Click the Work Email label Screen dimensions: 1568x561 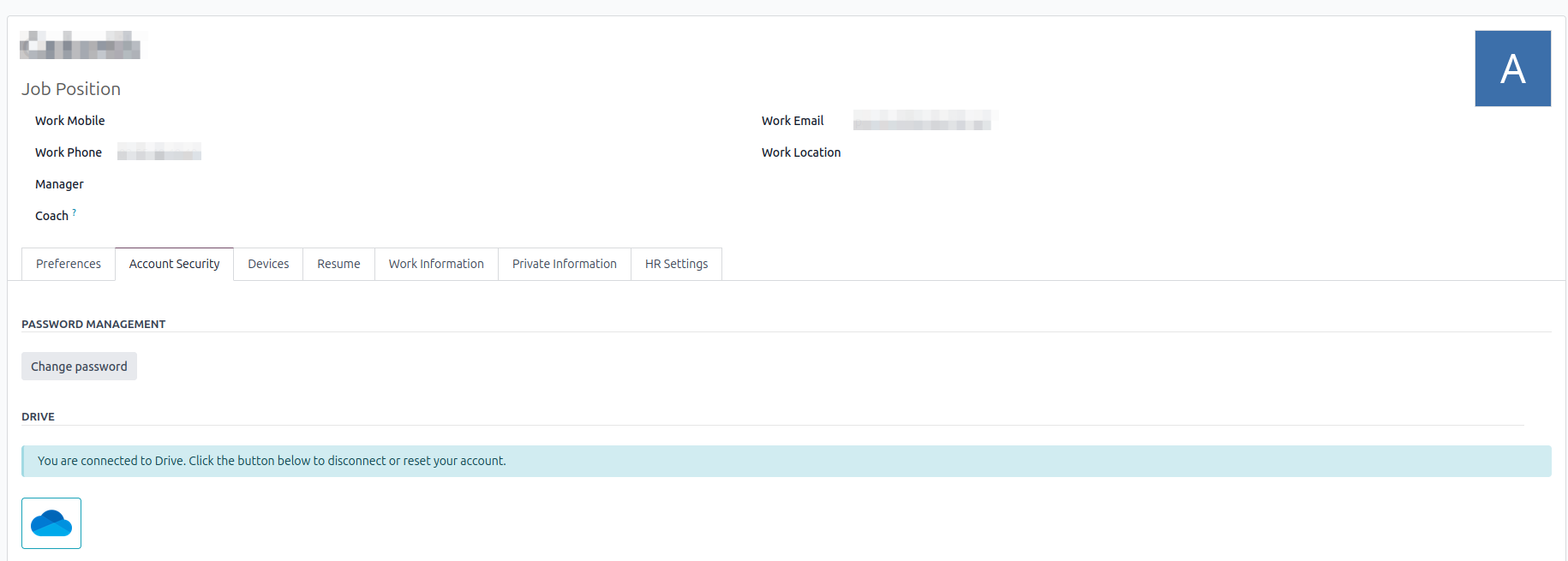793,121
